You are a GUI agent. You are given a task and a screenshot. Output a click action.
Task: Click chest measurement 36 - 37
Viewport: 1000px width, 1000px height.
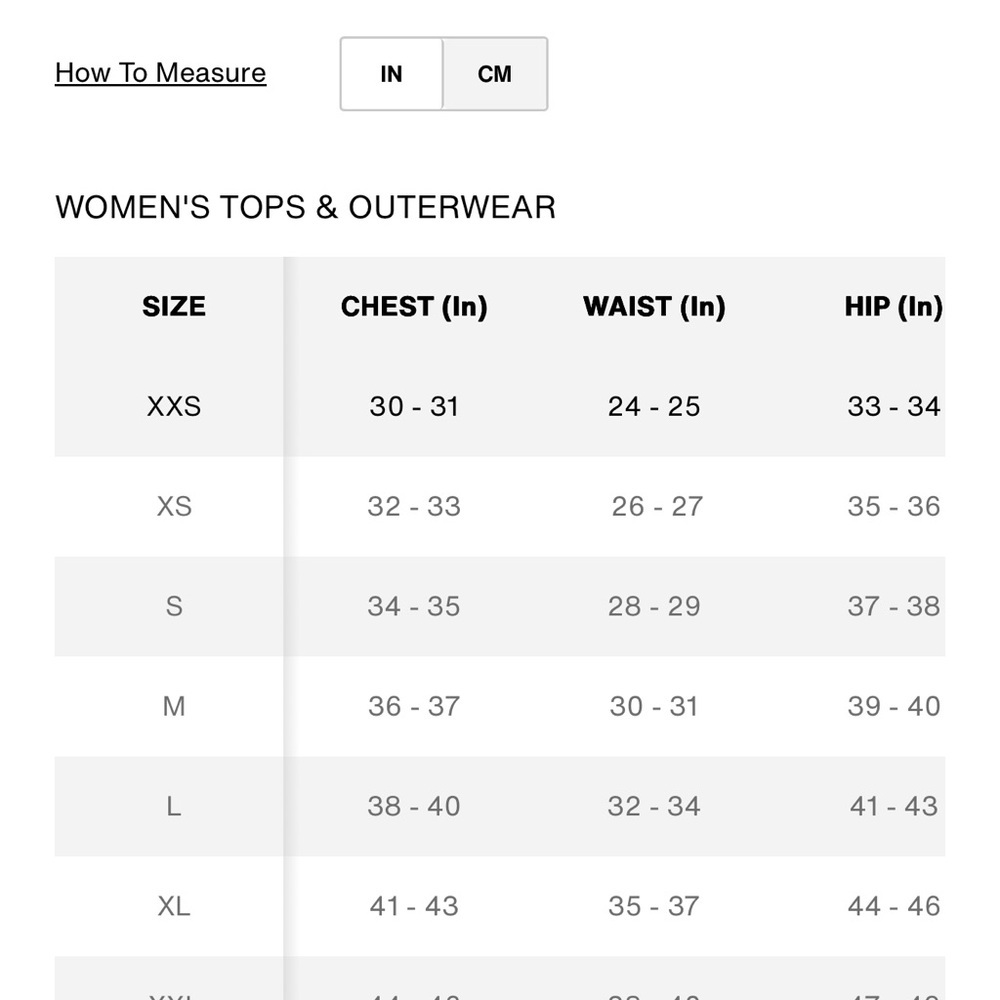pyautogui.click(x=414, y=707)
